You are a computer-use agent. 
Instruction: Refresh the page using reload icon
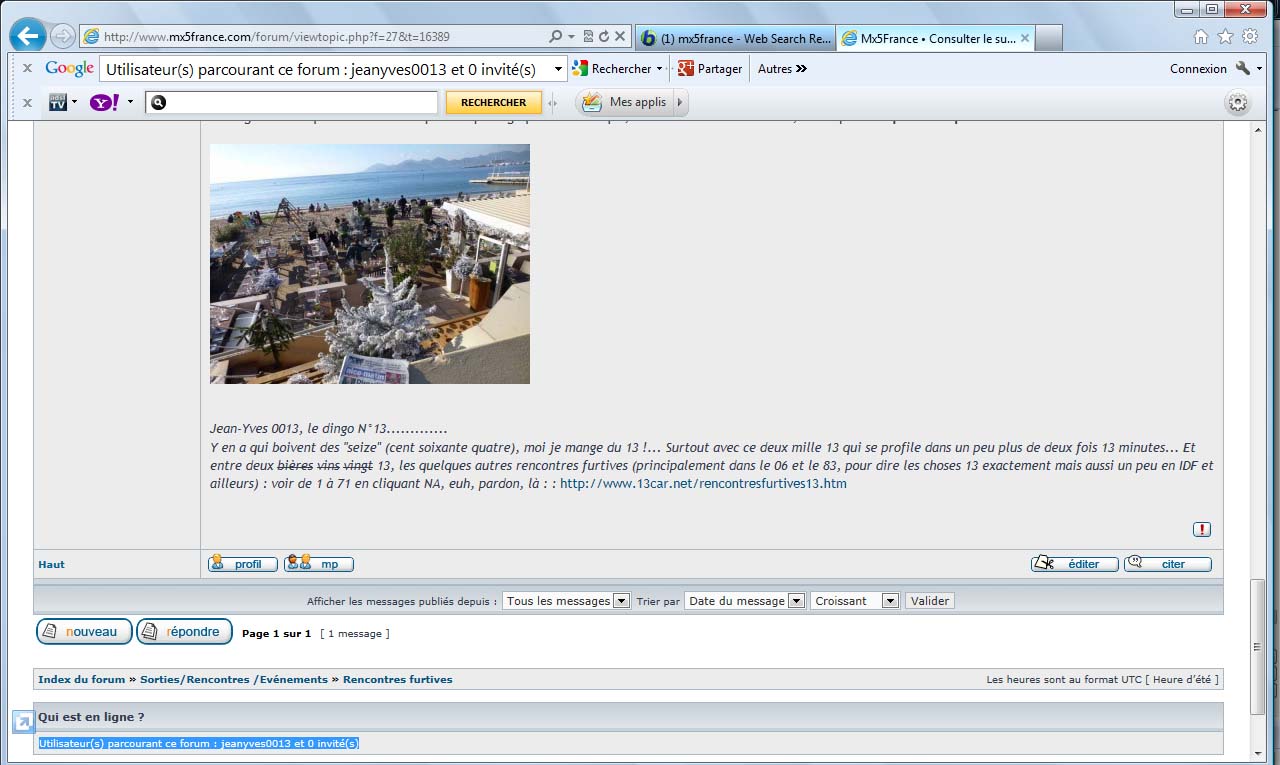(604, 36)
